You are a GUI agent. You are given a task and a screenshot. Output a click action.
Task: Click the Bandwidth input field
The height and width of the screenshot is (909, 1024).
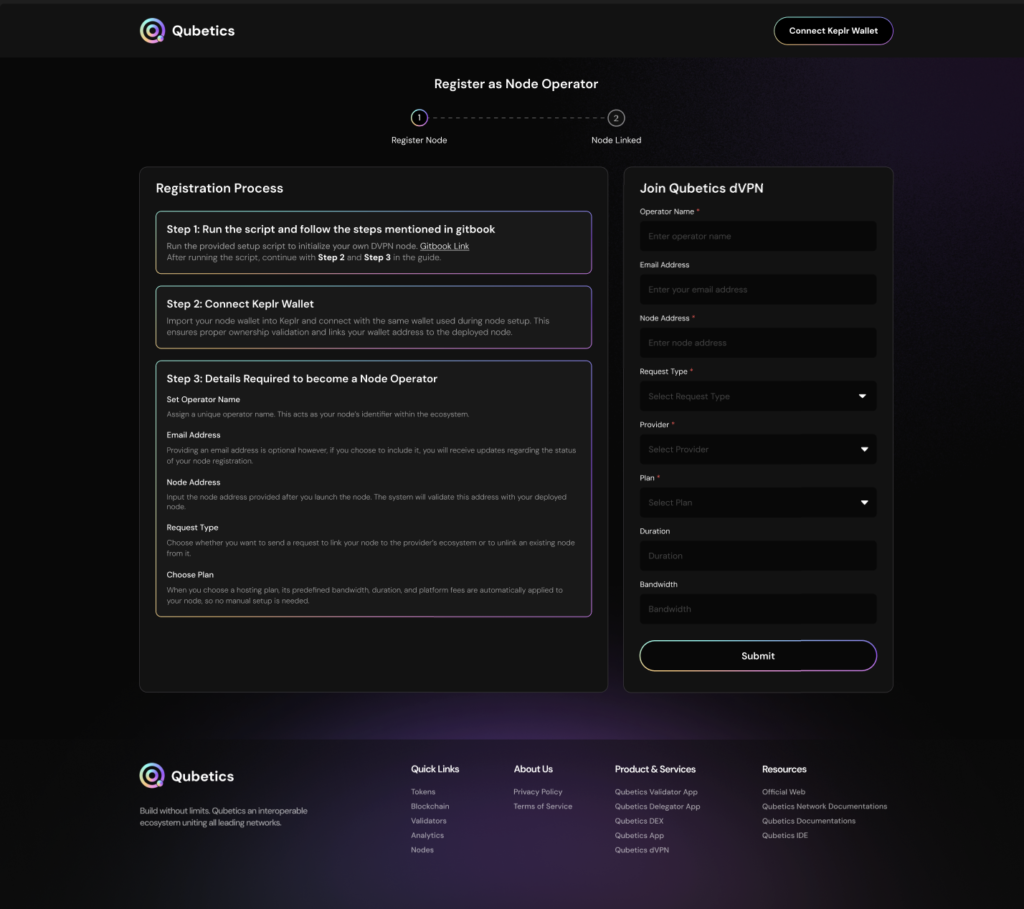pos(757,608)
